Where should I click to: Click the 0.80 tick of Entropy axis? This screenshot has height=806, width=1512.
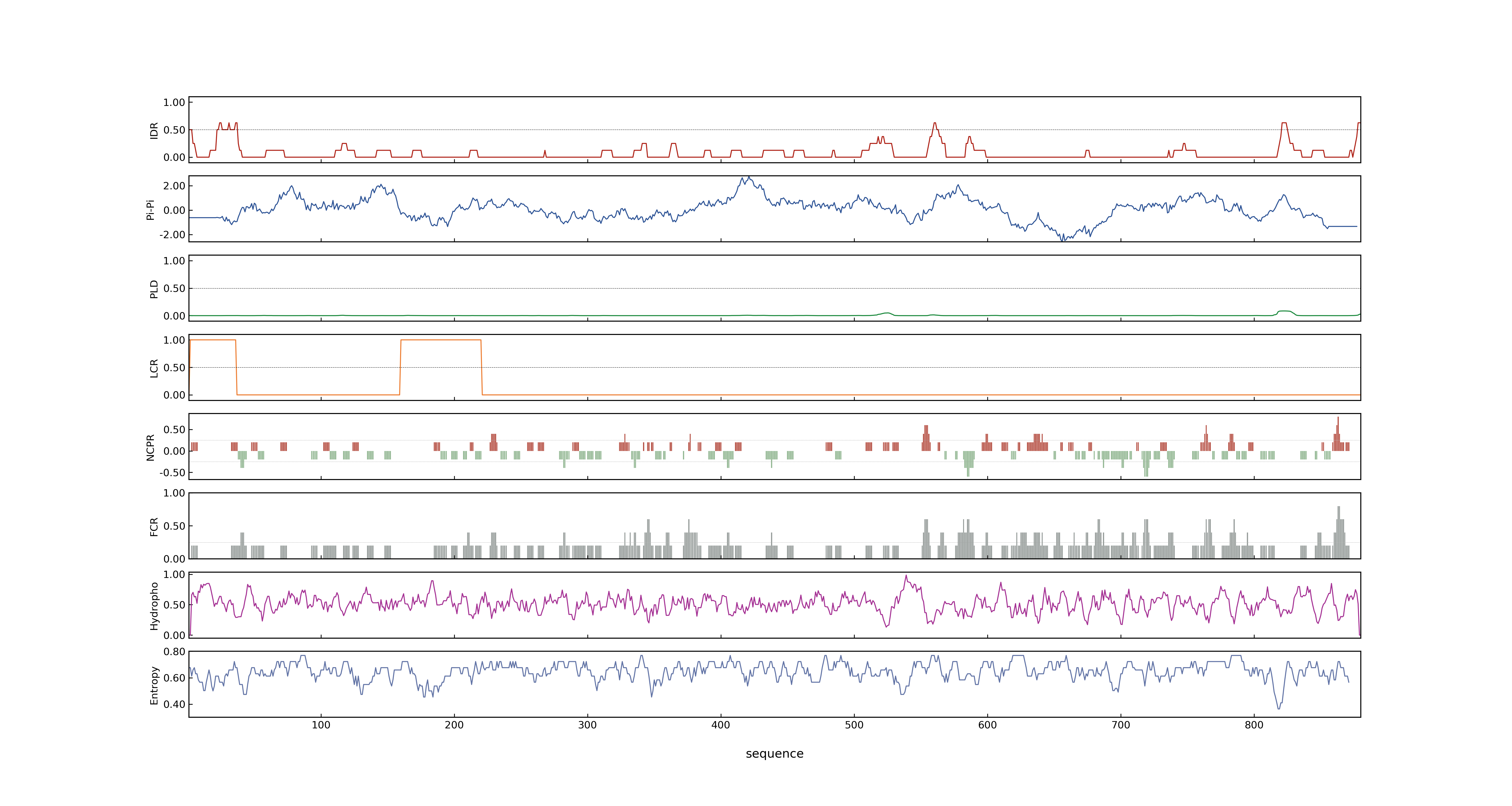[174, 652]
